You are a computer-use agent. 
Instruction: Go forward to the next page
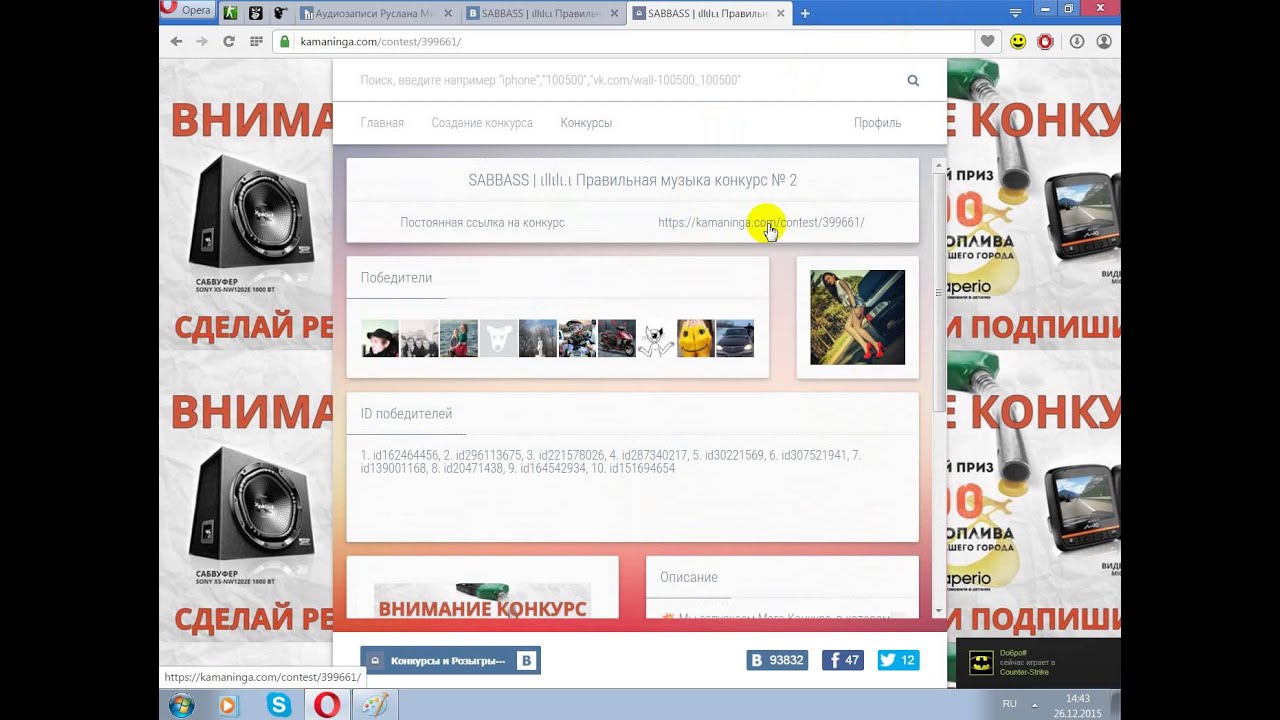(202, 41)
